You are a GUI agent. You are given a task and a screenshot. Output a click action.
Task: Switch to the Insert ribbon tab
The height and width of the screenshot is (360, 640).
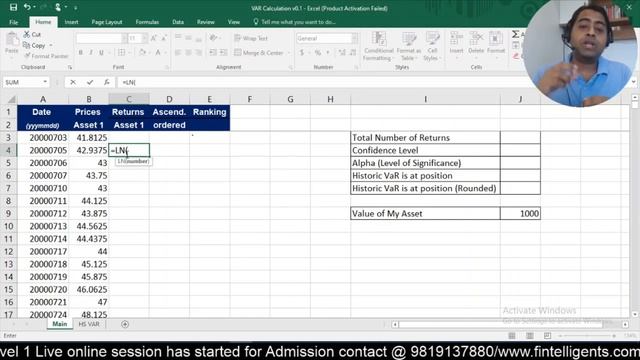71,22
